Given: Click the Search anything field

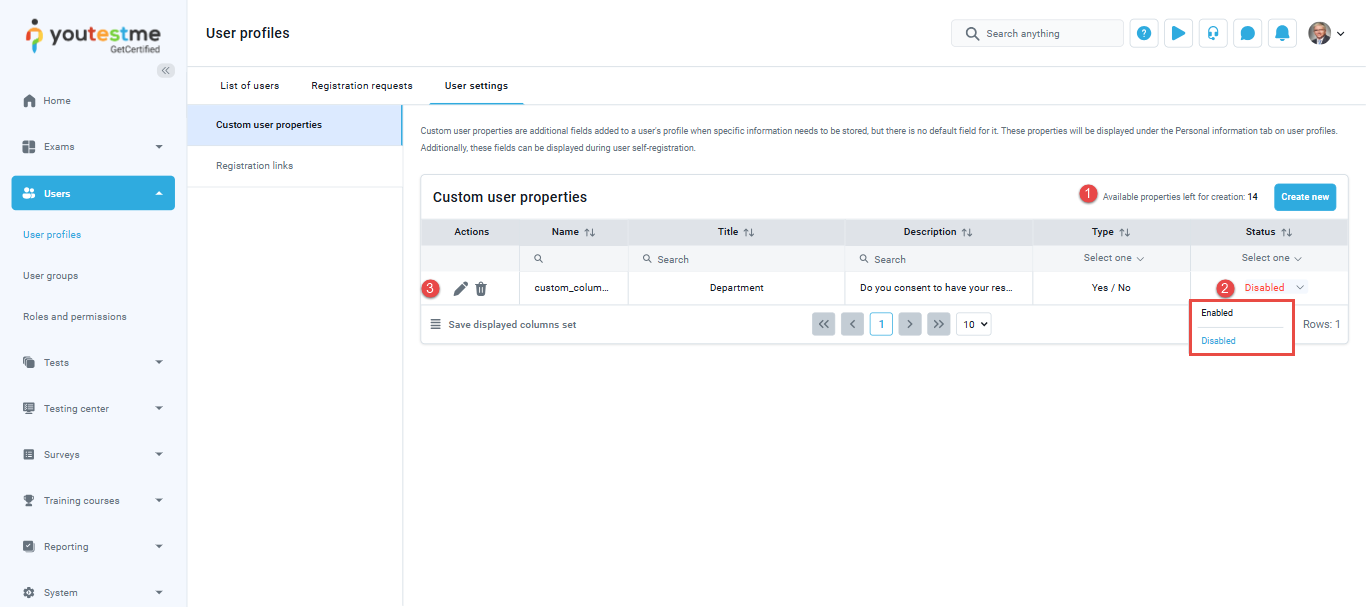Looking at the screenshot, I should point(1037,33).
